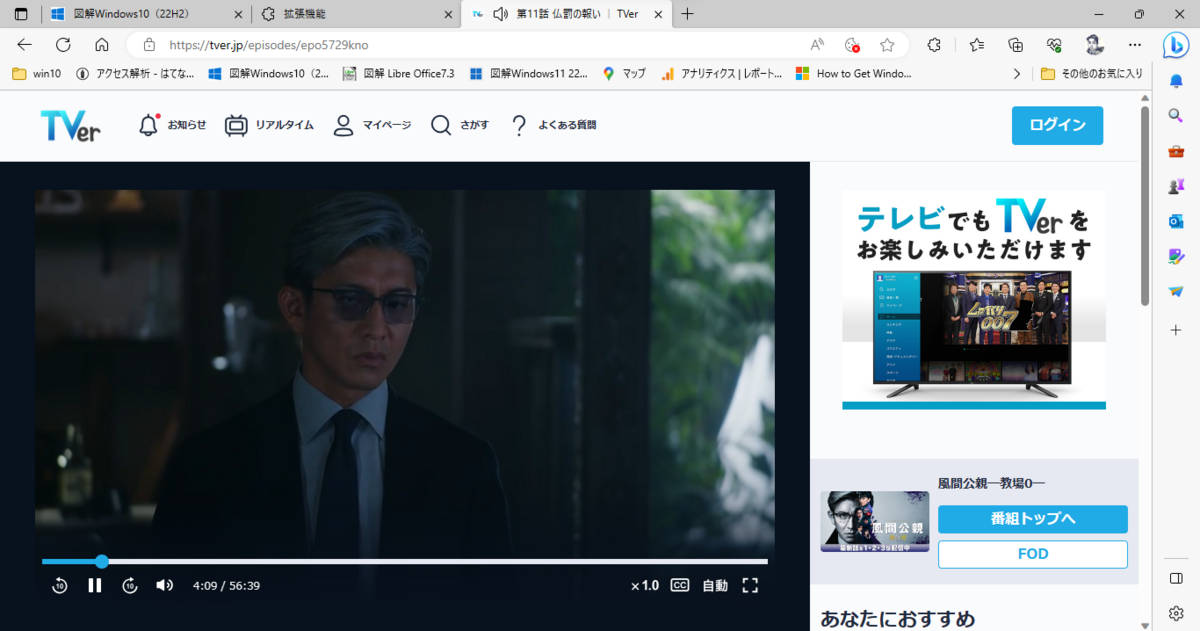Add a sidebar app with plus
The width and height of the screenshot is (1200, 631).
coord(1176,329)
